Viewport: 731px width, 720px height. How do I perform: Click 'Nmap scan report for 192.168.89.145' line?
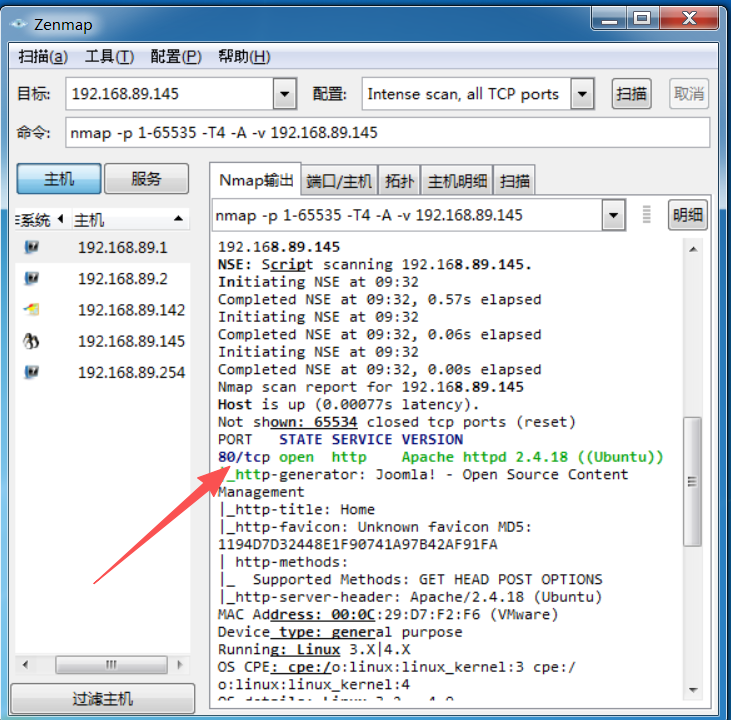pos(370,387)
